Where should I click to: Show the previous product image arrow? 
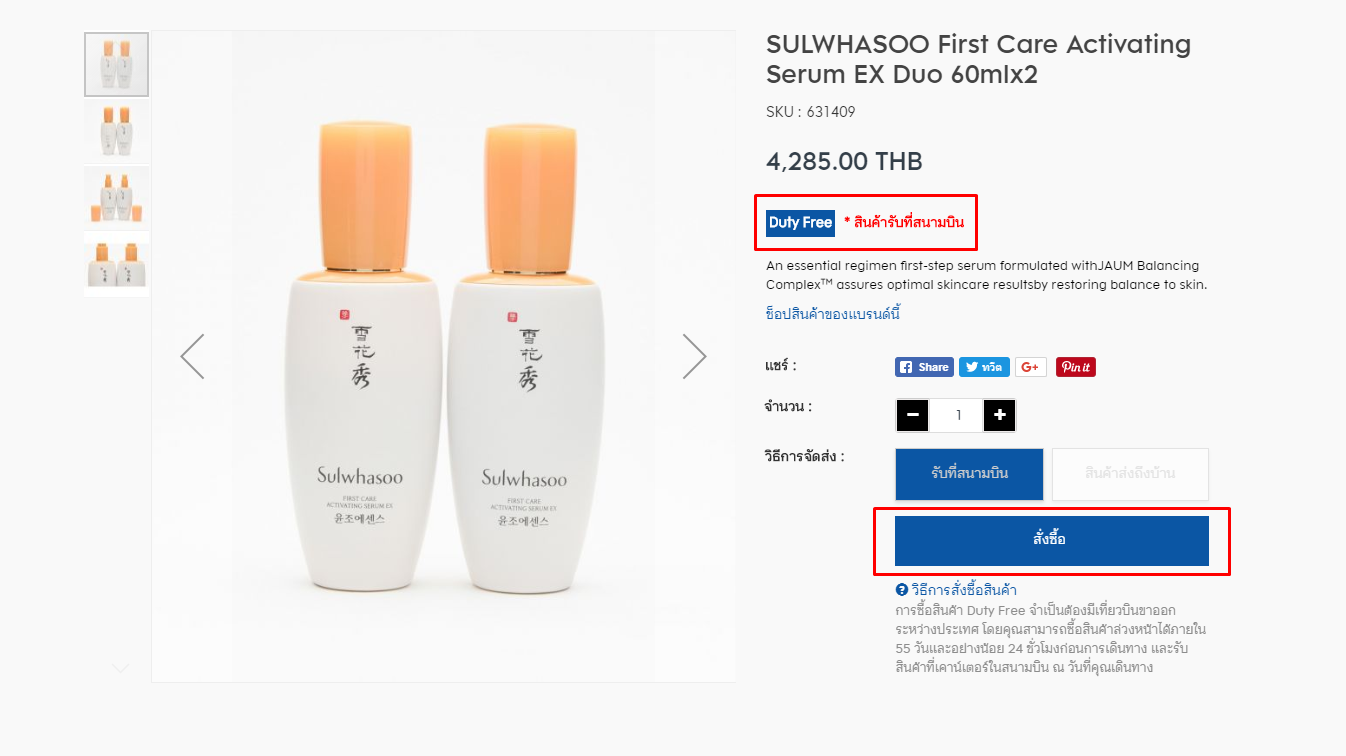(192, 356)
